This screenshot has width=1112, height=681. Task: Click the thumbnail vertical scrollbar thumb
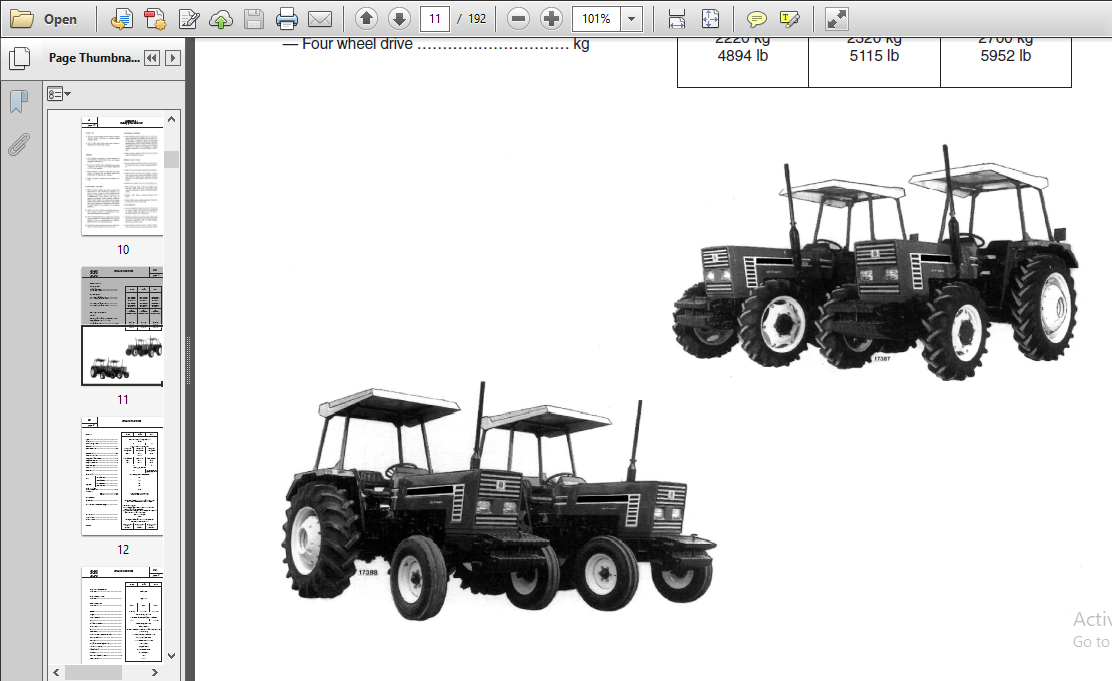(171, 159)
